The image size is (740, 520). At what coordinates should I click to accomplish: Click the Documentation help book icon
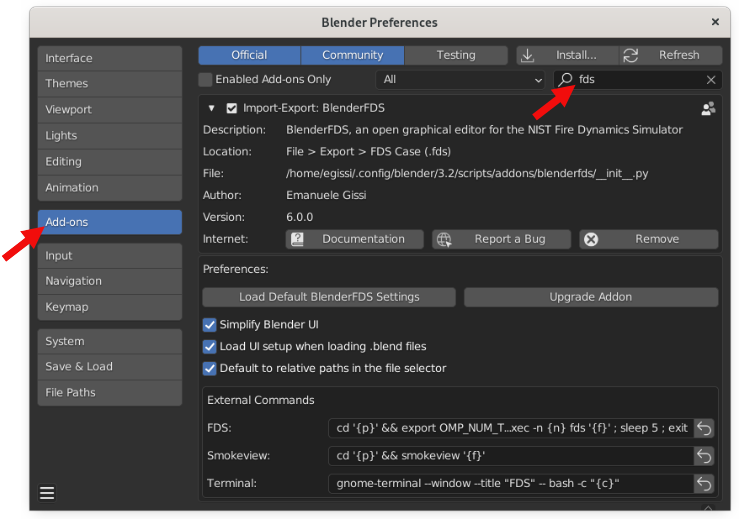coord(297,239)
